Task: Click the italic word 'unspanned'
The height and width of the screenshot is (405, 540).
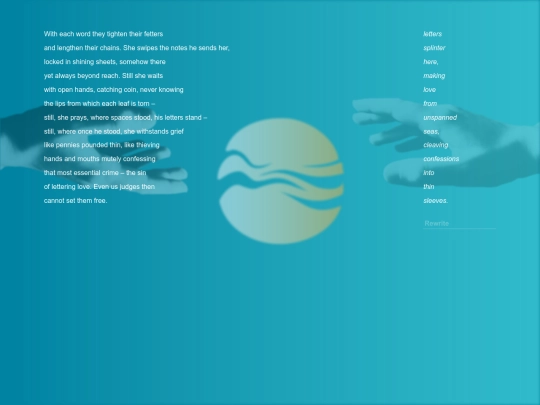Action: (x=440, y=118)
